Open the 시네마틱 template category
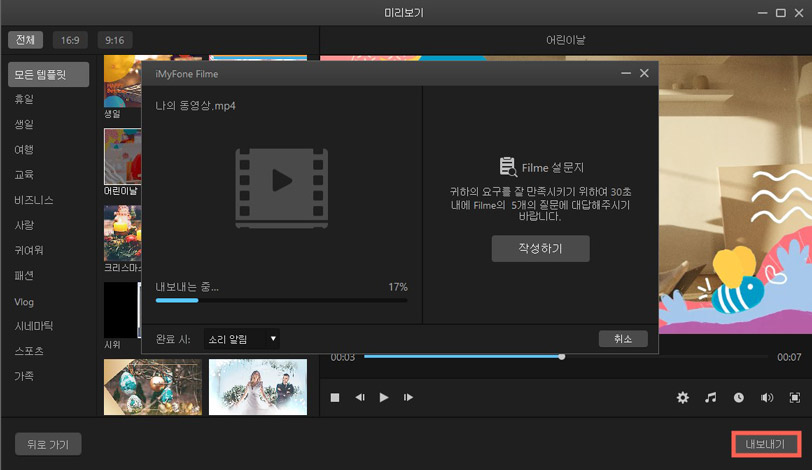 34,326
